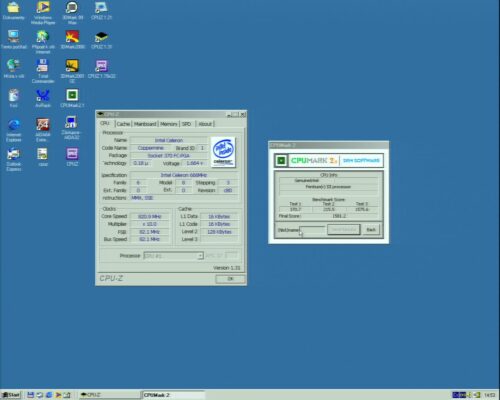500x400 pixels.
Task: Switch to the Cache tab
Action: click(123, 124)
